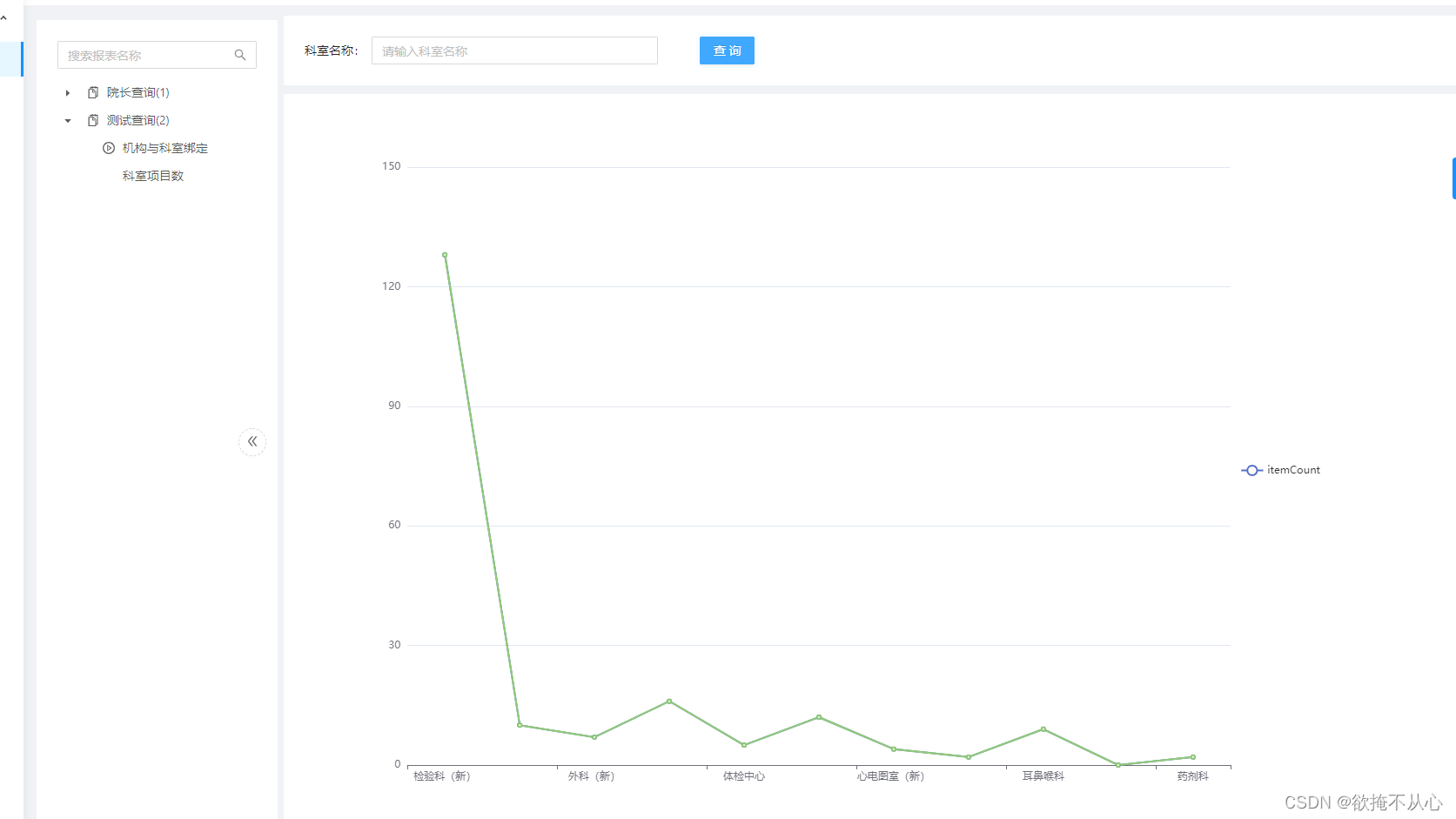The height and width of the screenshot is (819, 1456).
Task: Click the data point above 耳鼻喉科 label
Action: 1043,729
